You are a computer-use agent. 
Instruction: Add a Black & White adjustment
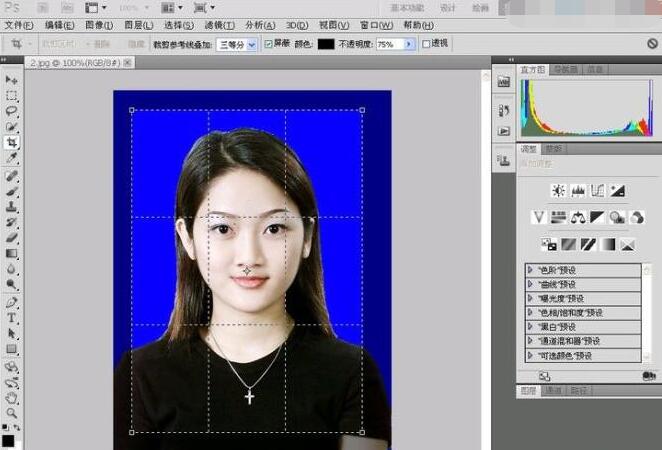(597, 217)
